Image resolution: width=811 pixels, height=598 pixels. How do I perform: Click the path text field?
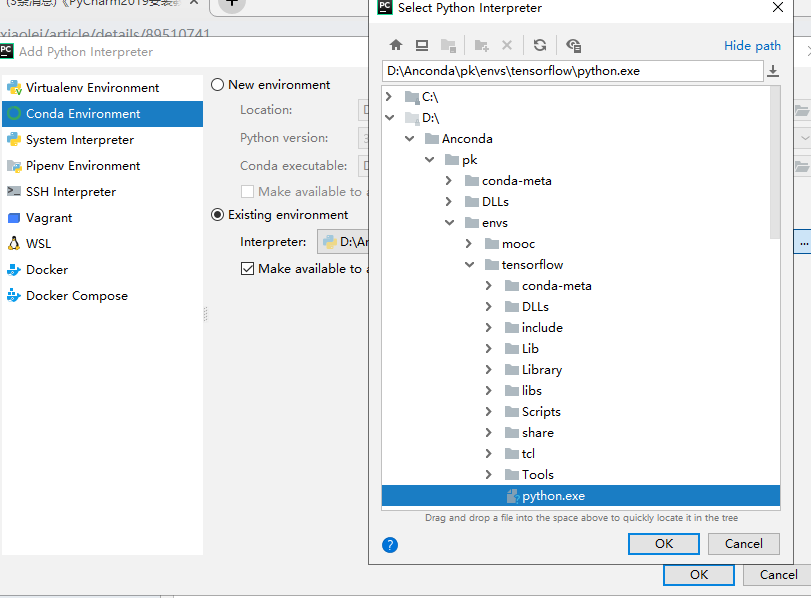(573, 71)
